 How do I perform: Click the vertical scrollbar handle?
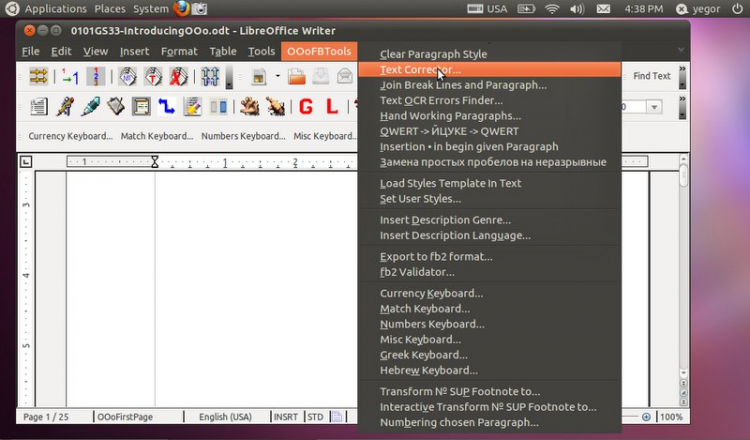[684, 176]
